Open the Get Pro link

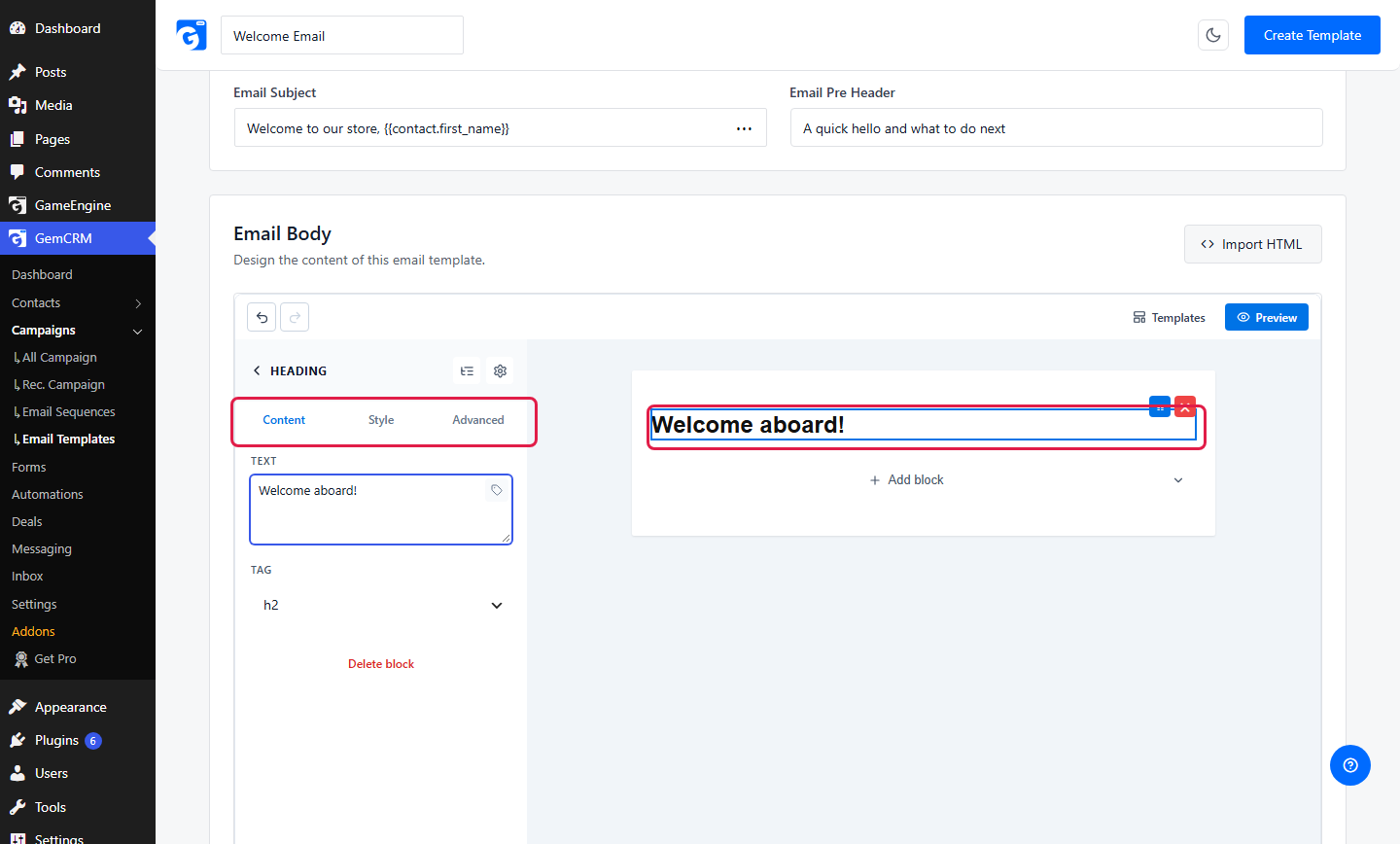pos(55,659)
